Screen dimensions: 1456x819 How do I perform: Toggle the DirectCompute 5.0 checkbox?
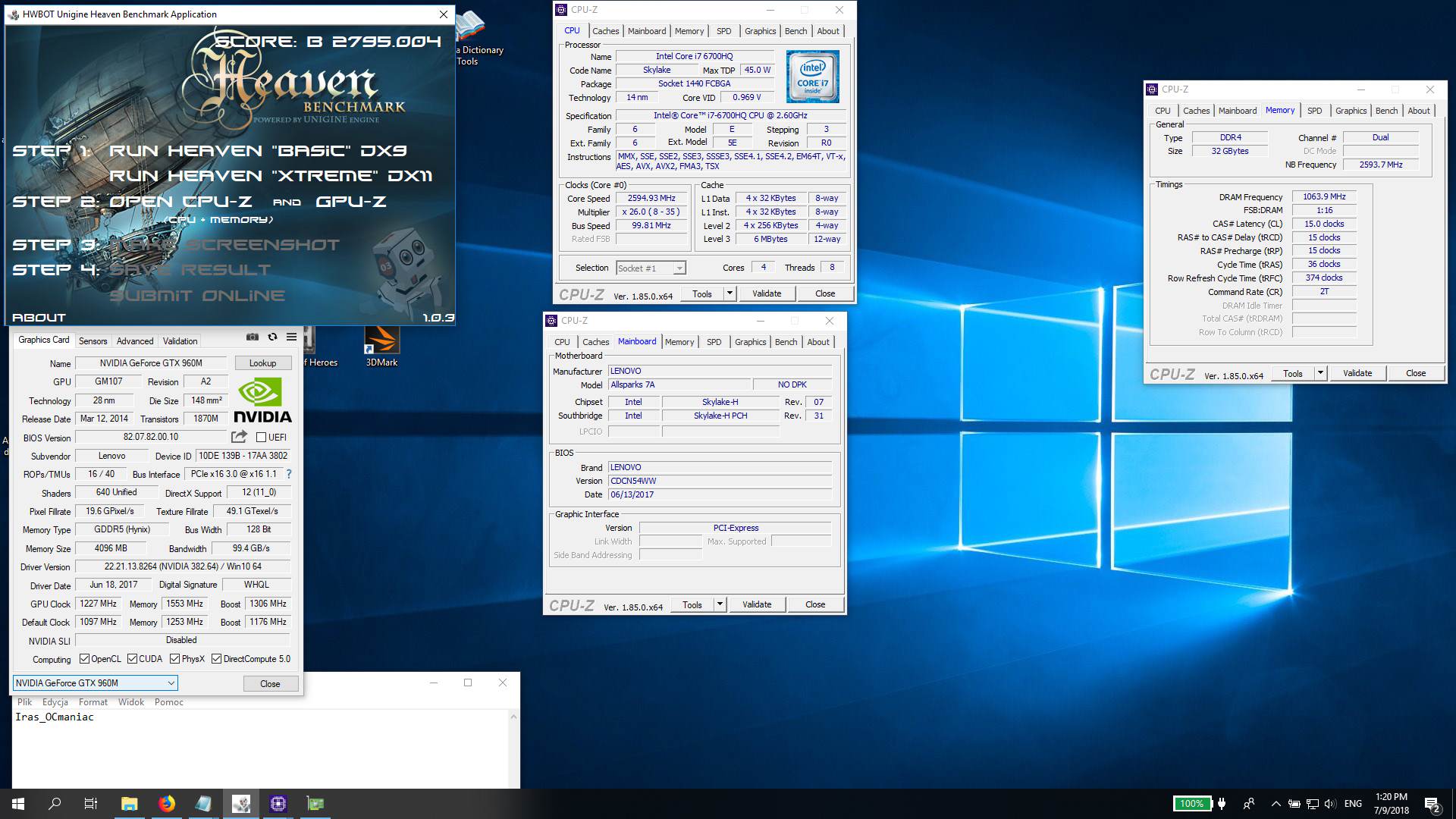point(216,659)
